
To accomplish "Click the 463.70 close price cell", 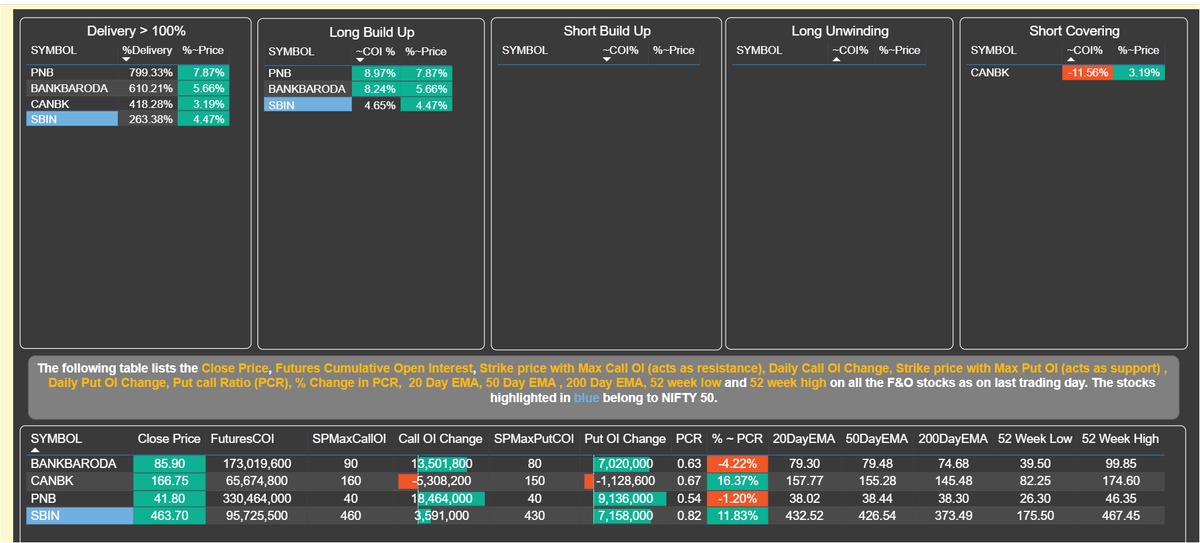I will 169,515.
